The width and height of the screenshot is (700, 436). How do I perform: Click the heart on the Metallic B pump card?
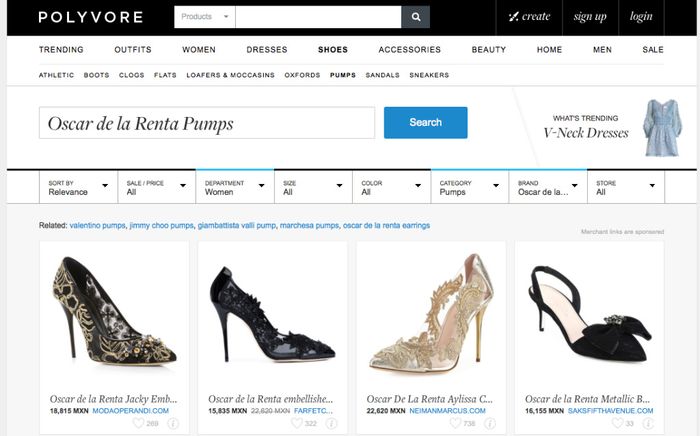tap(617, 423)
